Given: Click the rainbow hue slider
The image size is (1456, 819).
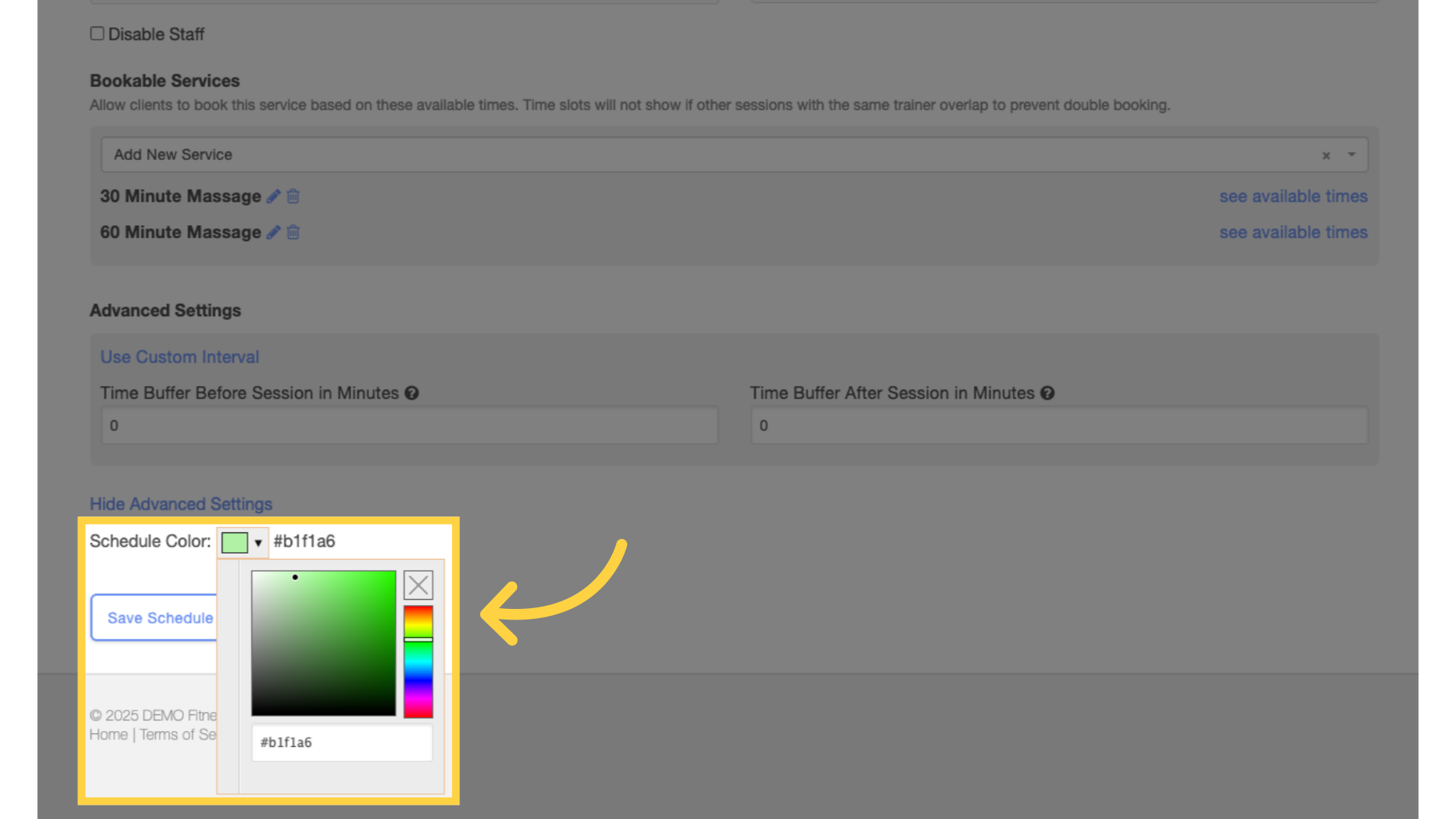Looking at the screenshot, I should 418,661.
